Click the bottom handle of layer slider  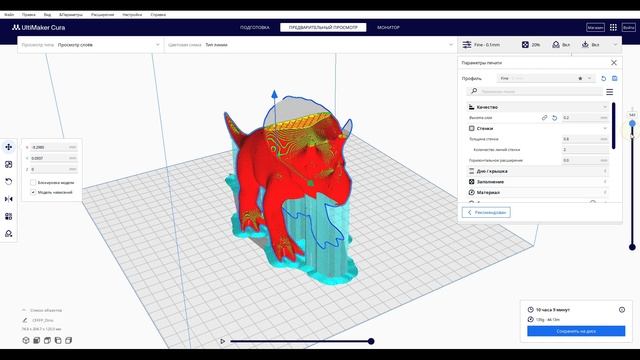click(x=632, y=247)
